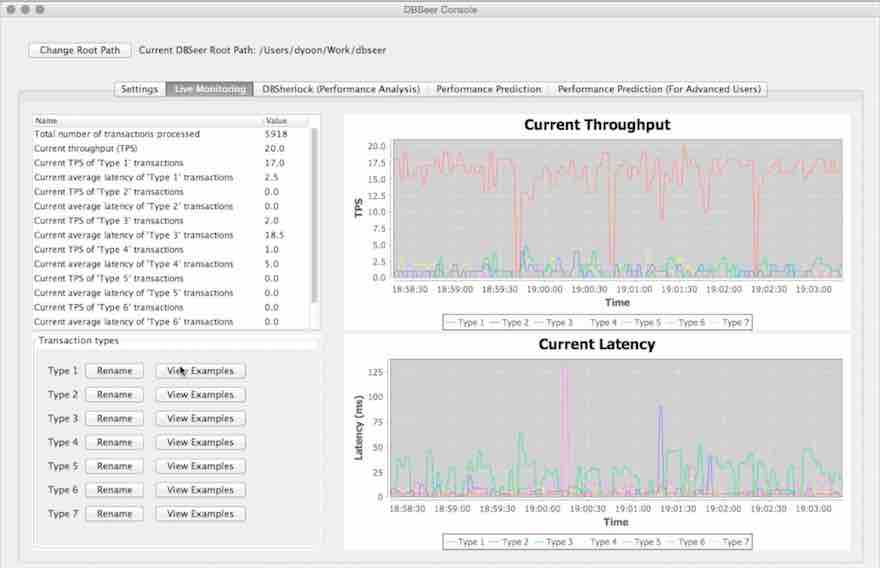
Task: Click the Name column header in statistics table
Action: pyautogui.click(x=146, y=120)
